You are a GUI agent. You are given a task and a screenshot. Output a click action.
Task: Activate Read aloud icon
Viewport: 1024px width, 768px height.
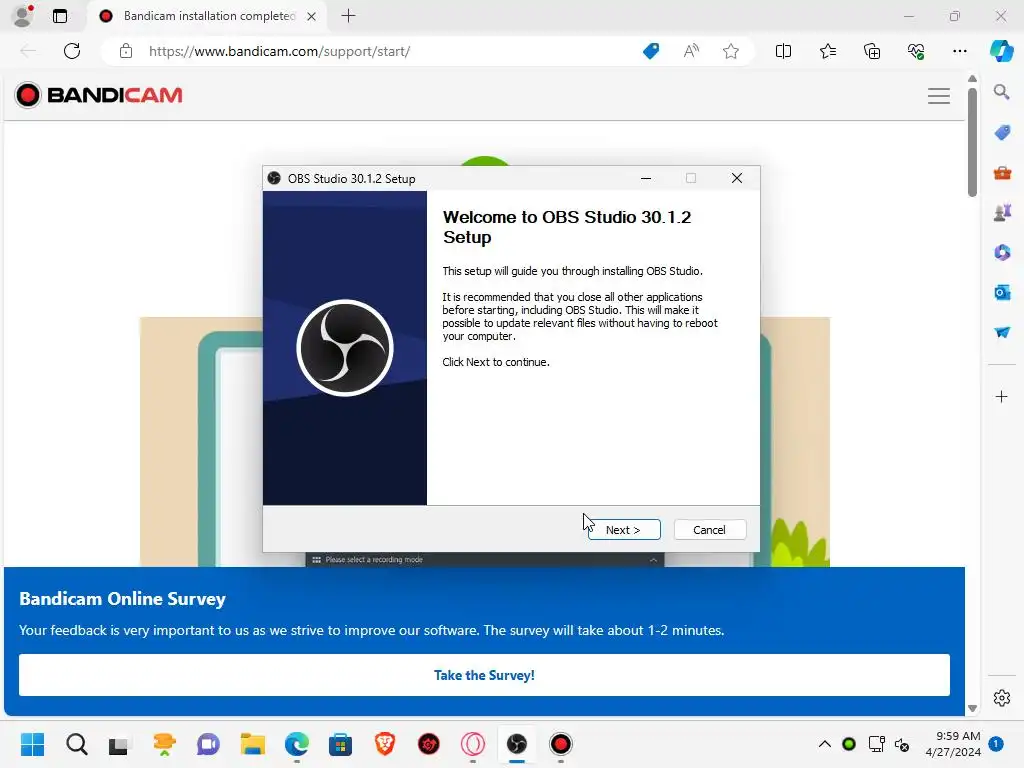tap(691, 51)
